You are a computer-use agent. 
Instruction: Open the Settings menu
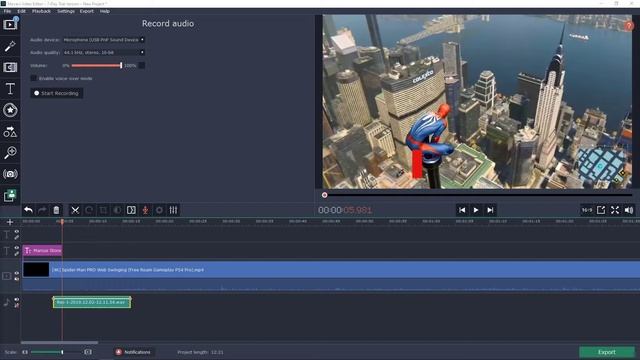click(x=66, y=11)
